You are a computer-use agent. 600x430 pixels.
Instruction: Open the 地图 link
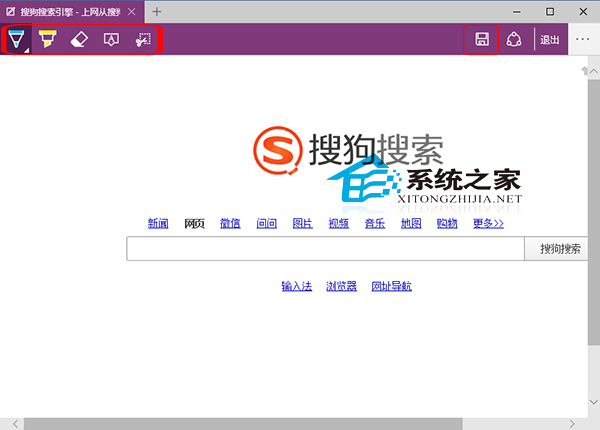point(411,223)
